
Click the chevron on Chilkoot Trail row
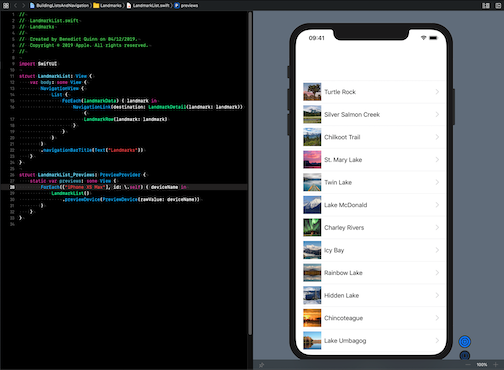point(437,137)
